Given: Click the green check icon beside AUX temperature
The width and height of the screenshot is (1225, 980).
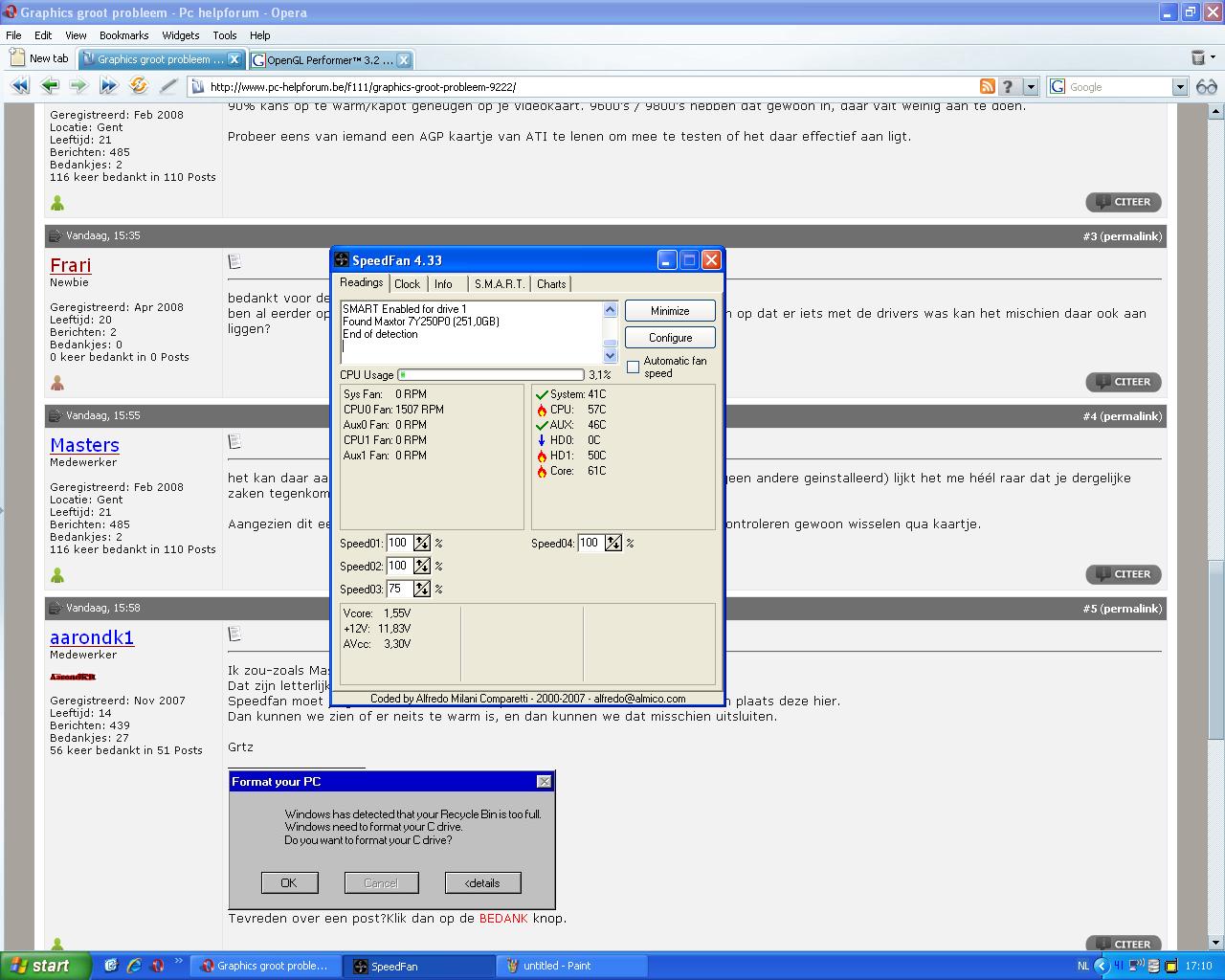Looking at the screenshot, I should pos(542,425).
